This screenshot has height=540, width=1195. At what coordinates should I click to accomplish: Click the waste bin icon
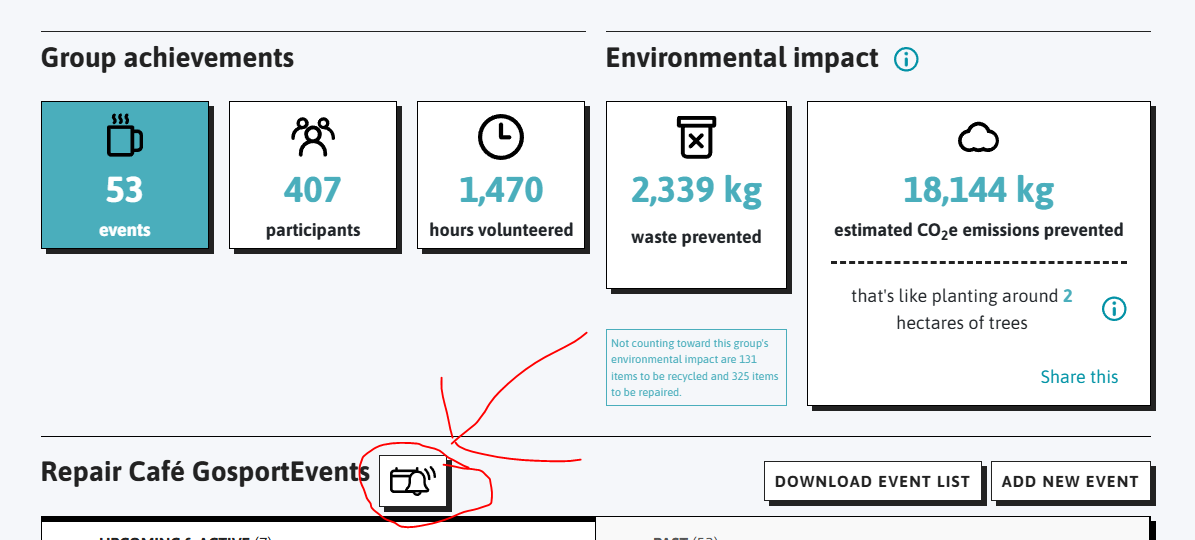click(x=696, y=137)
